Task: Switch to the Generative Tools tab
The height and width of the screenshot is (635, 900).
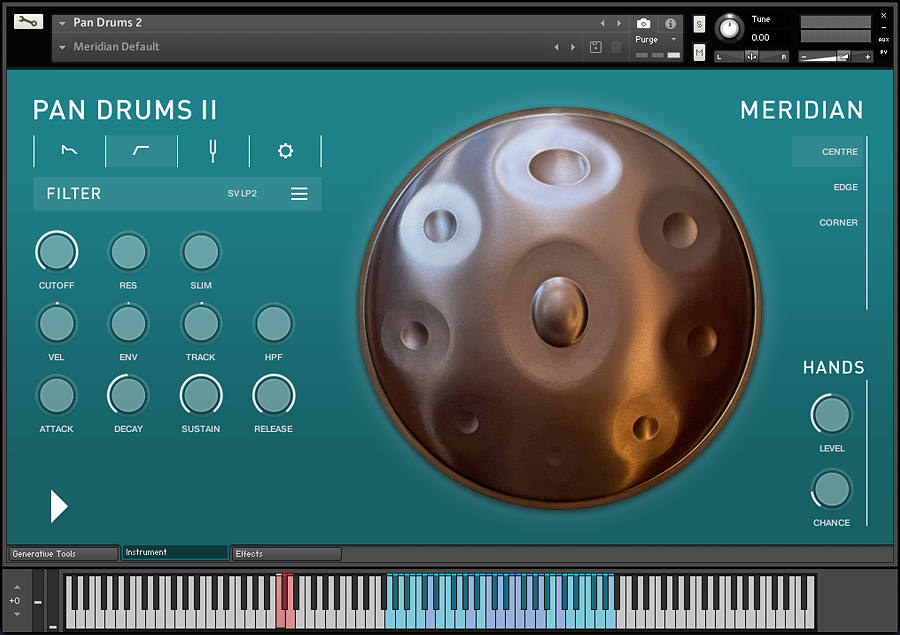Action: point(63,554)
